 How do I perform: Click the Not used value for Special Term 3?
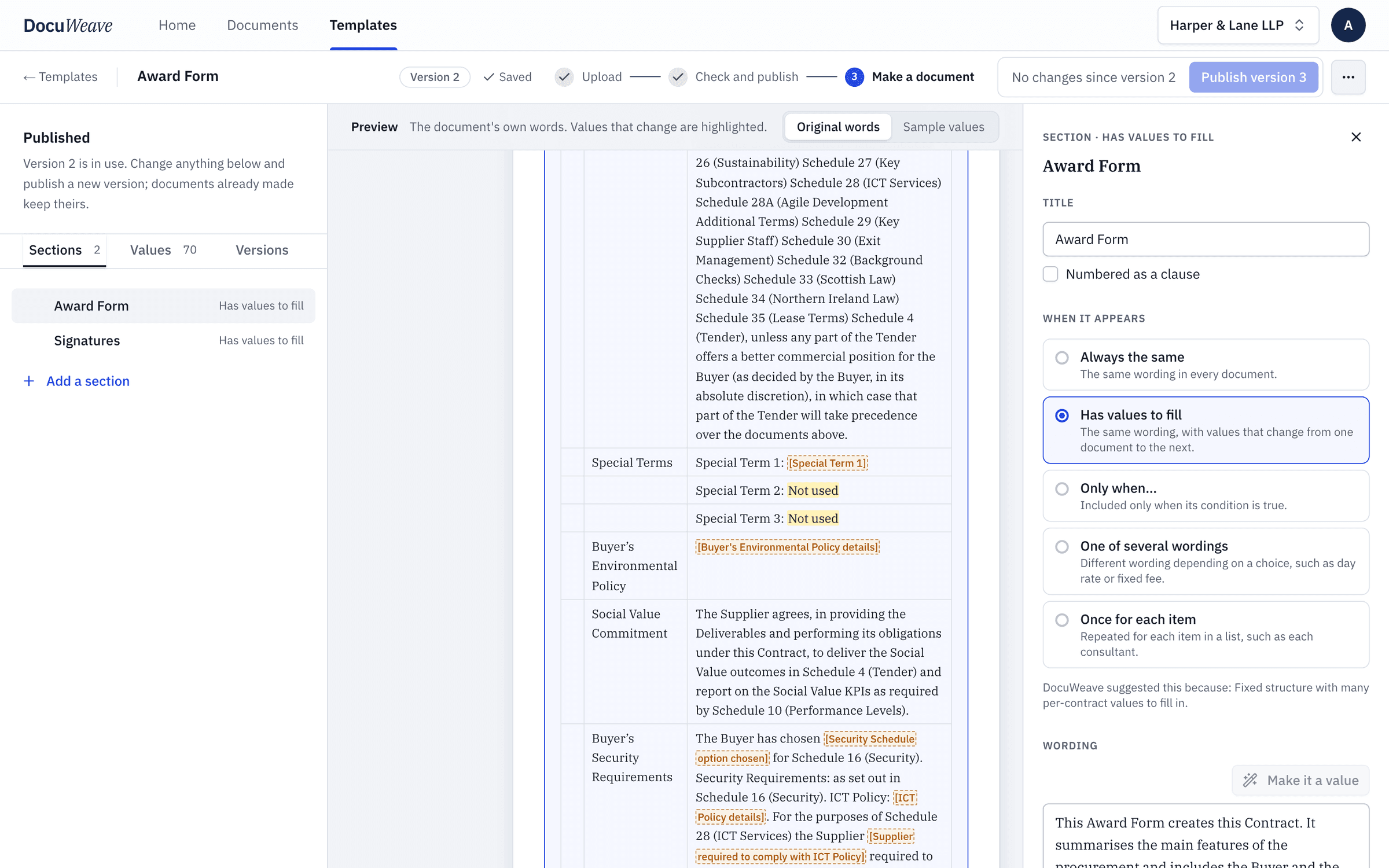click(x=813, y=518)
